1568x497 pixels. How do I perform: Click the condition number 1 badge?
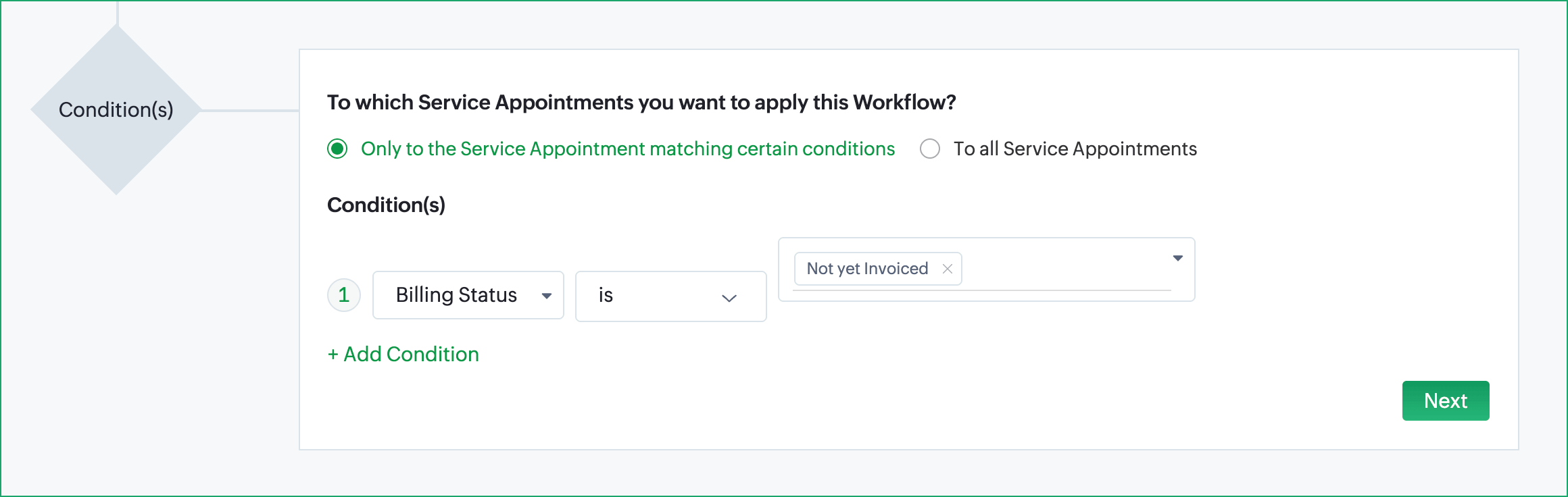coord(344,295)
